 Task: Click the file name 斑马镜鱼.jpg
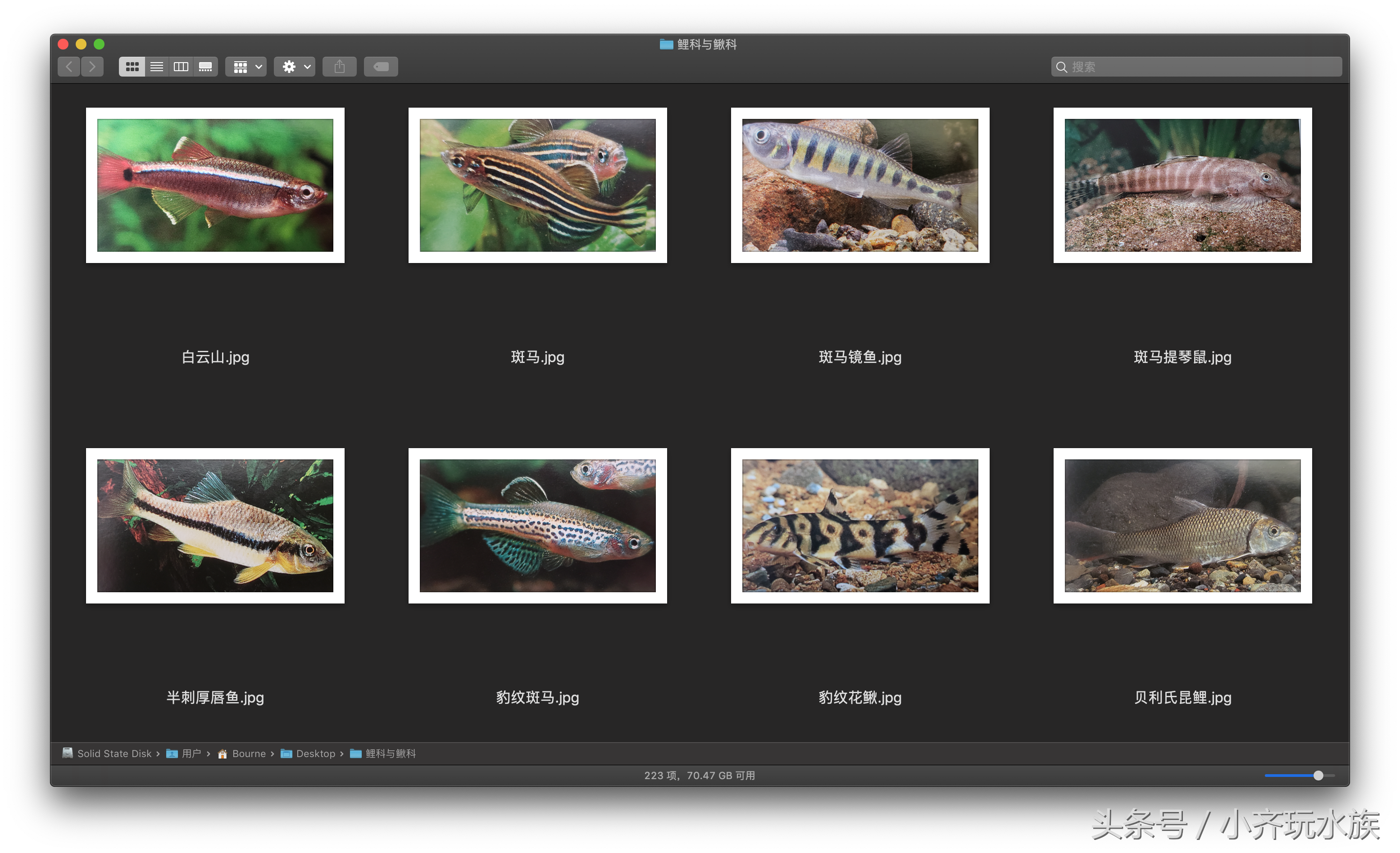click(x=860, y=357)
